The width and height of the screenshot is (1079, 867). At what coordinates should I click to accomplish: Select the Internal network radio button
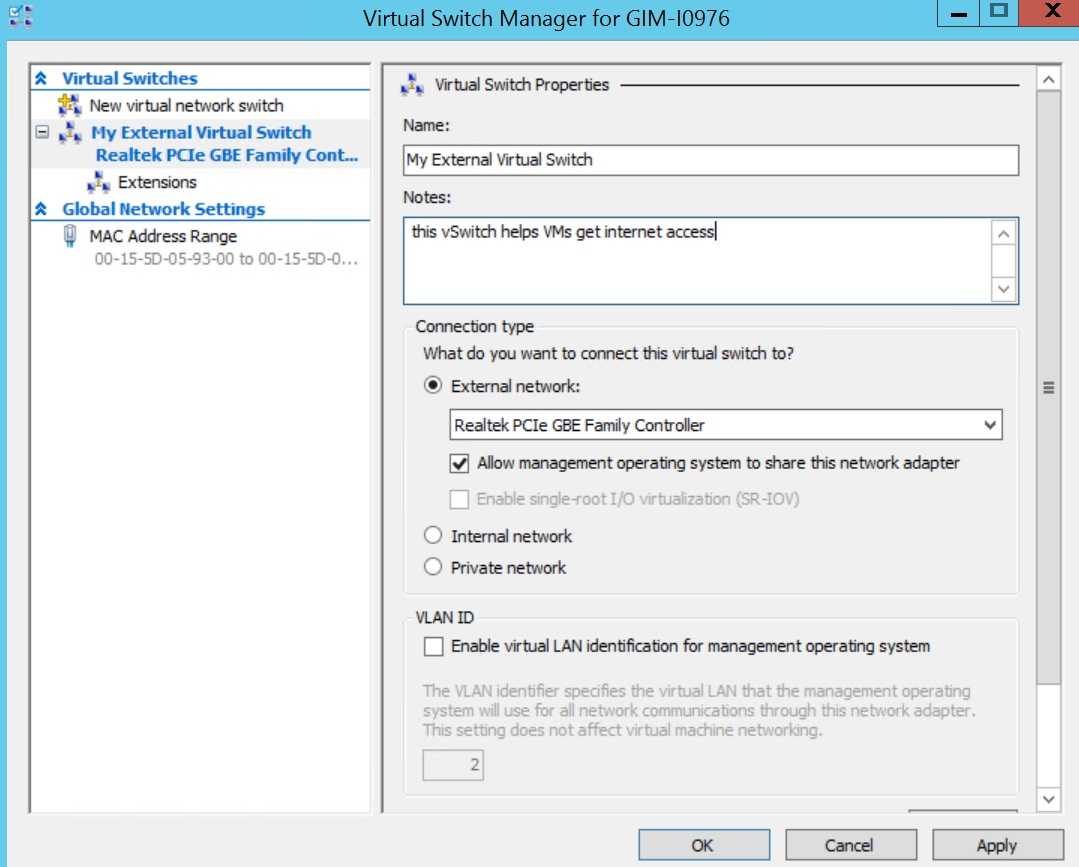pyautogui.click(x=433, y=536)
